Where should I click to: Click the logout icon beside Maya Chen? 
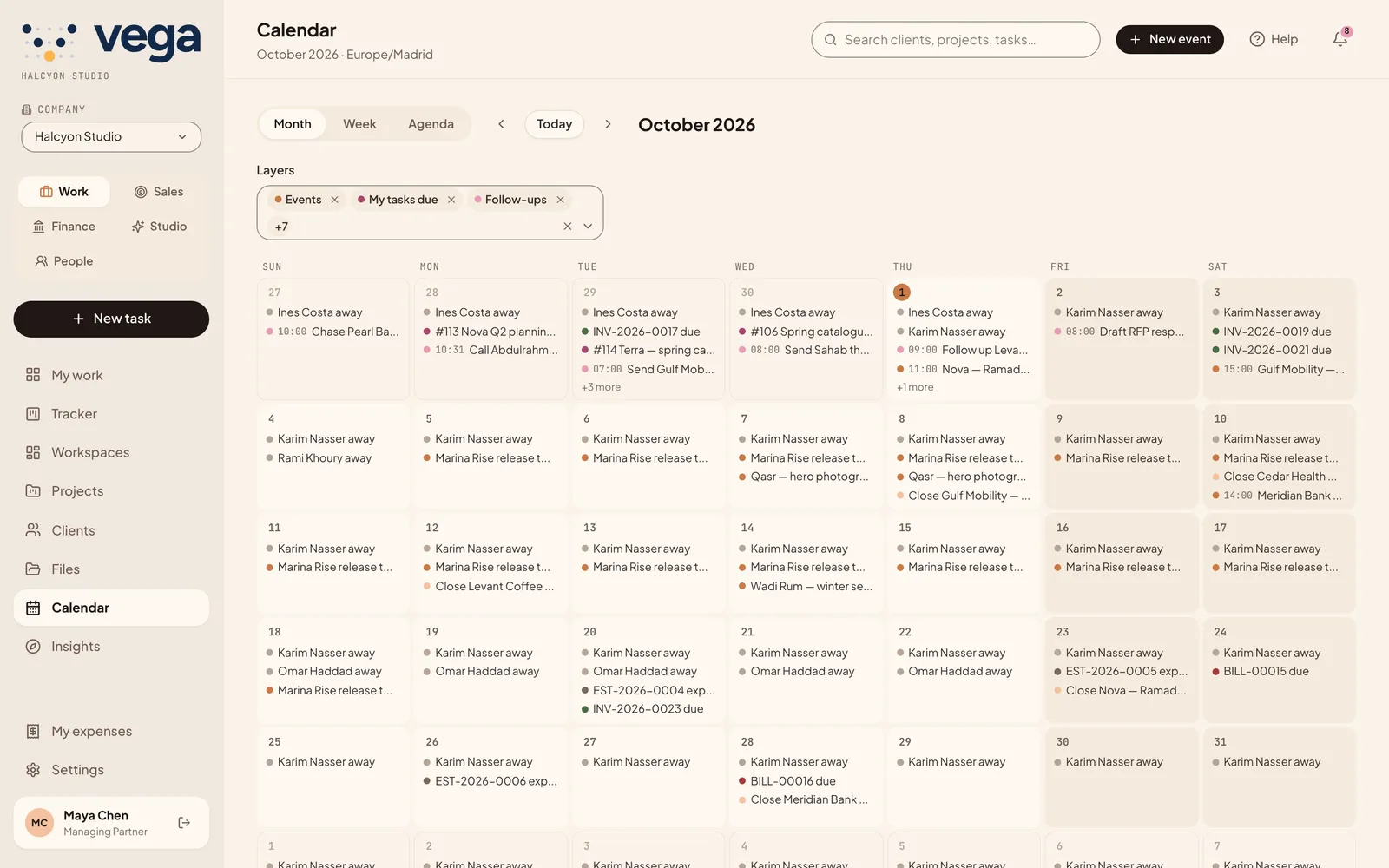184,823
